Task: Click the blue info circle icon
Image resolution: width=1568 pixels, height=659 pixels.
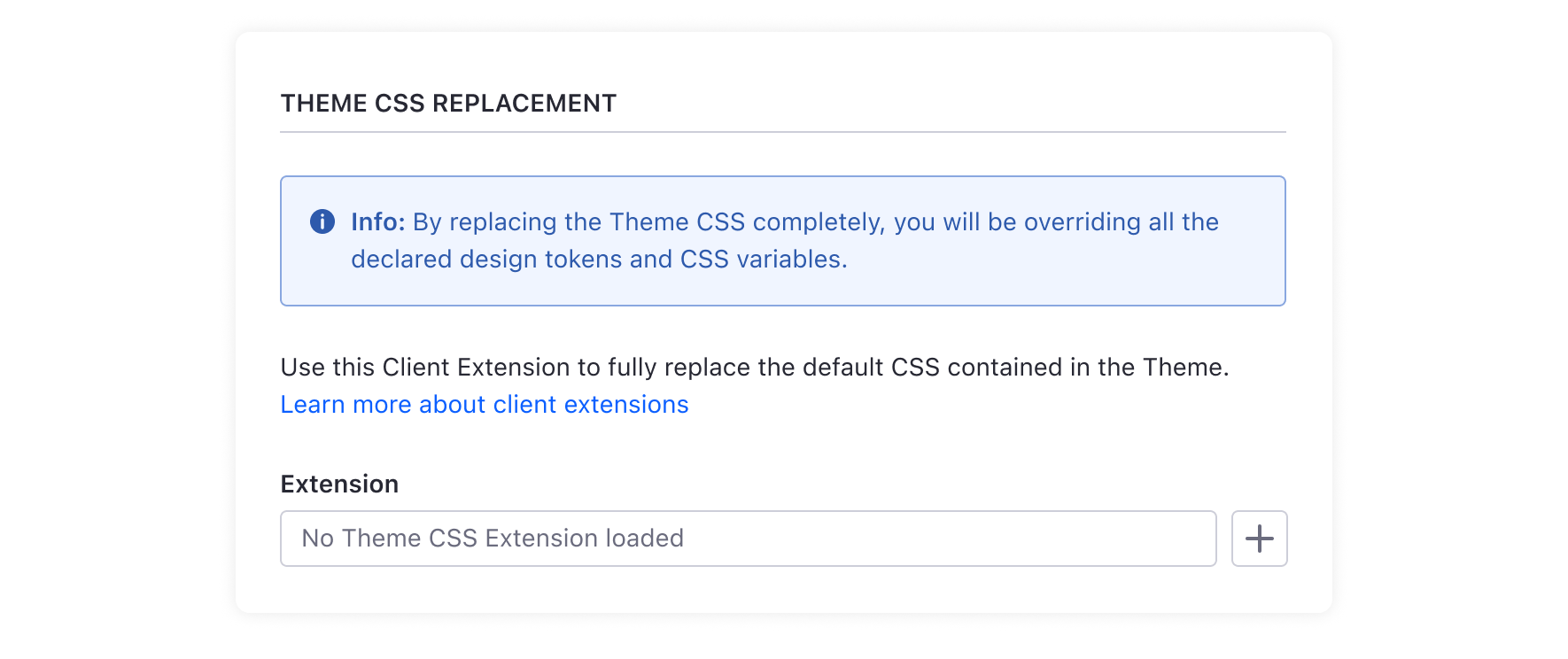Action: (322, 221)
